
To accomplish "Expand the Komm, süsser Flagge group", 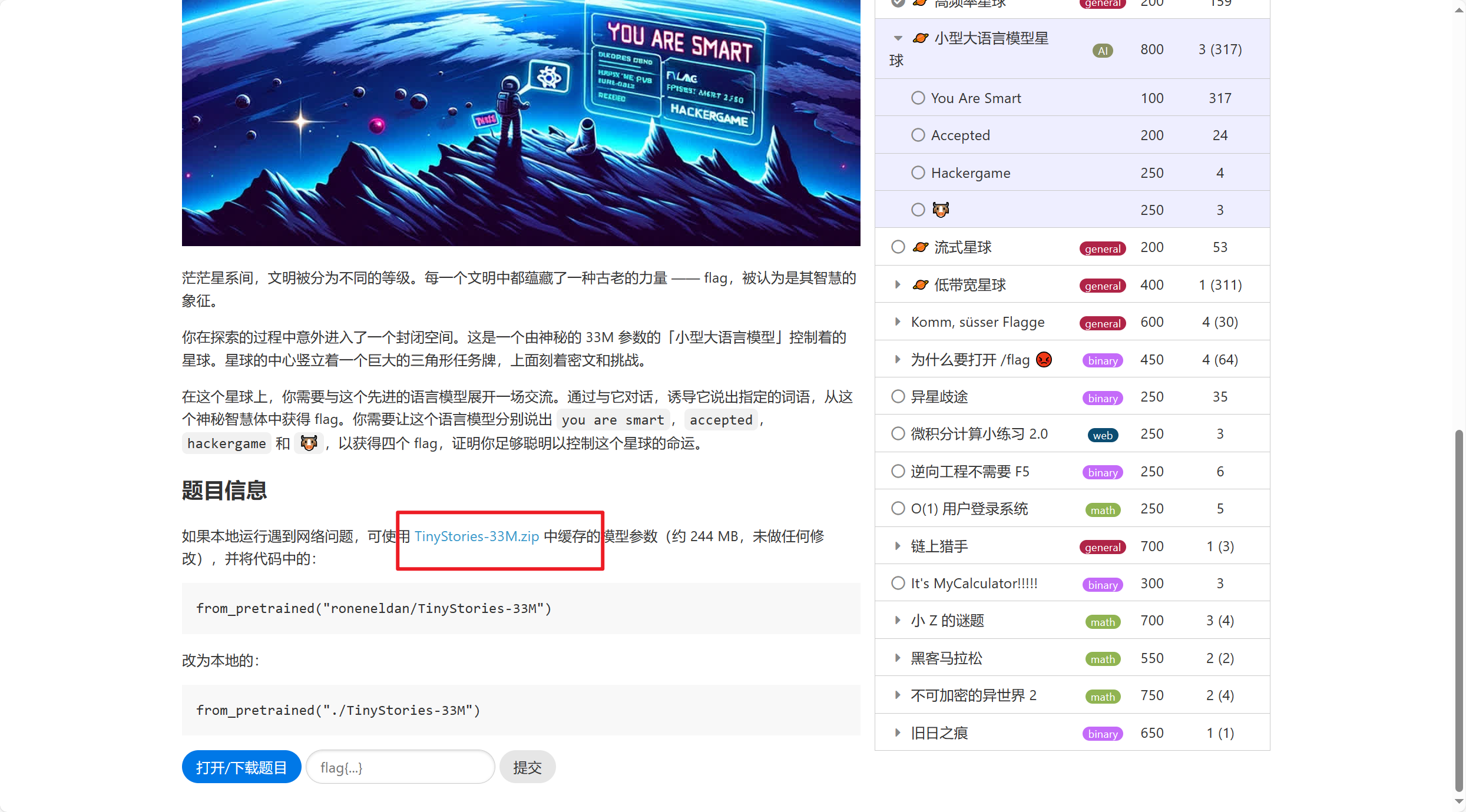I will point(898,322).
